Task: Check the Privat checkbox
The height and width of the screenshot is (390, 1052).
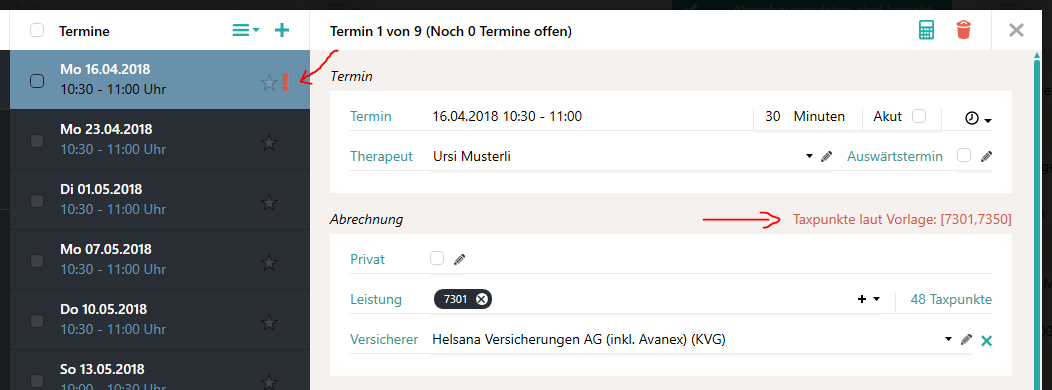Action: pyautogui.click(x=437, y=258)
